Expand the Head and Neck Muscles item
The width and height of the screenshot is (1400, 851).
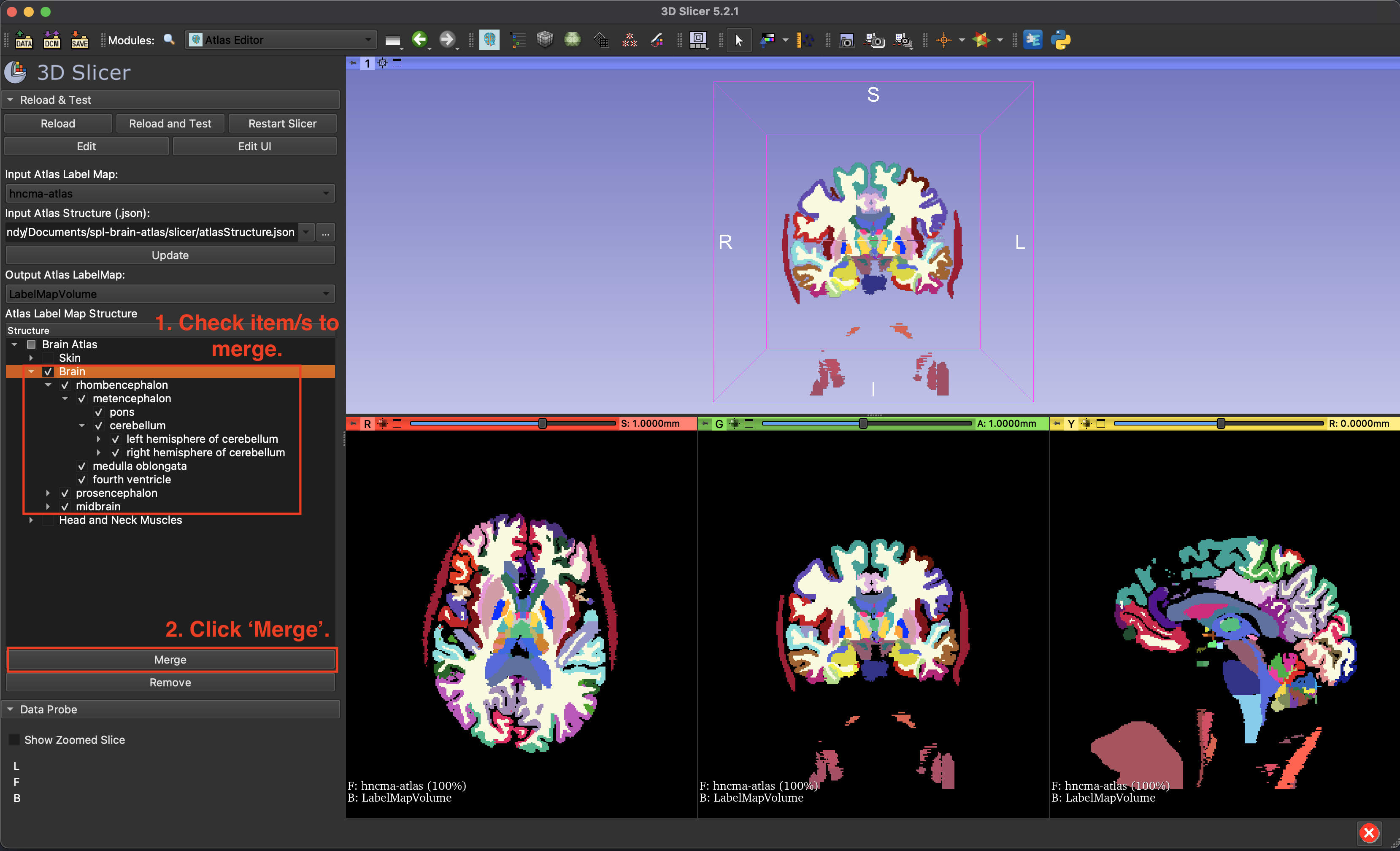pos(31,520)
